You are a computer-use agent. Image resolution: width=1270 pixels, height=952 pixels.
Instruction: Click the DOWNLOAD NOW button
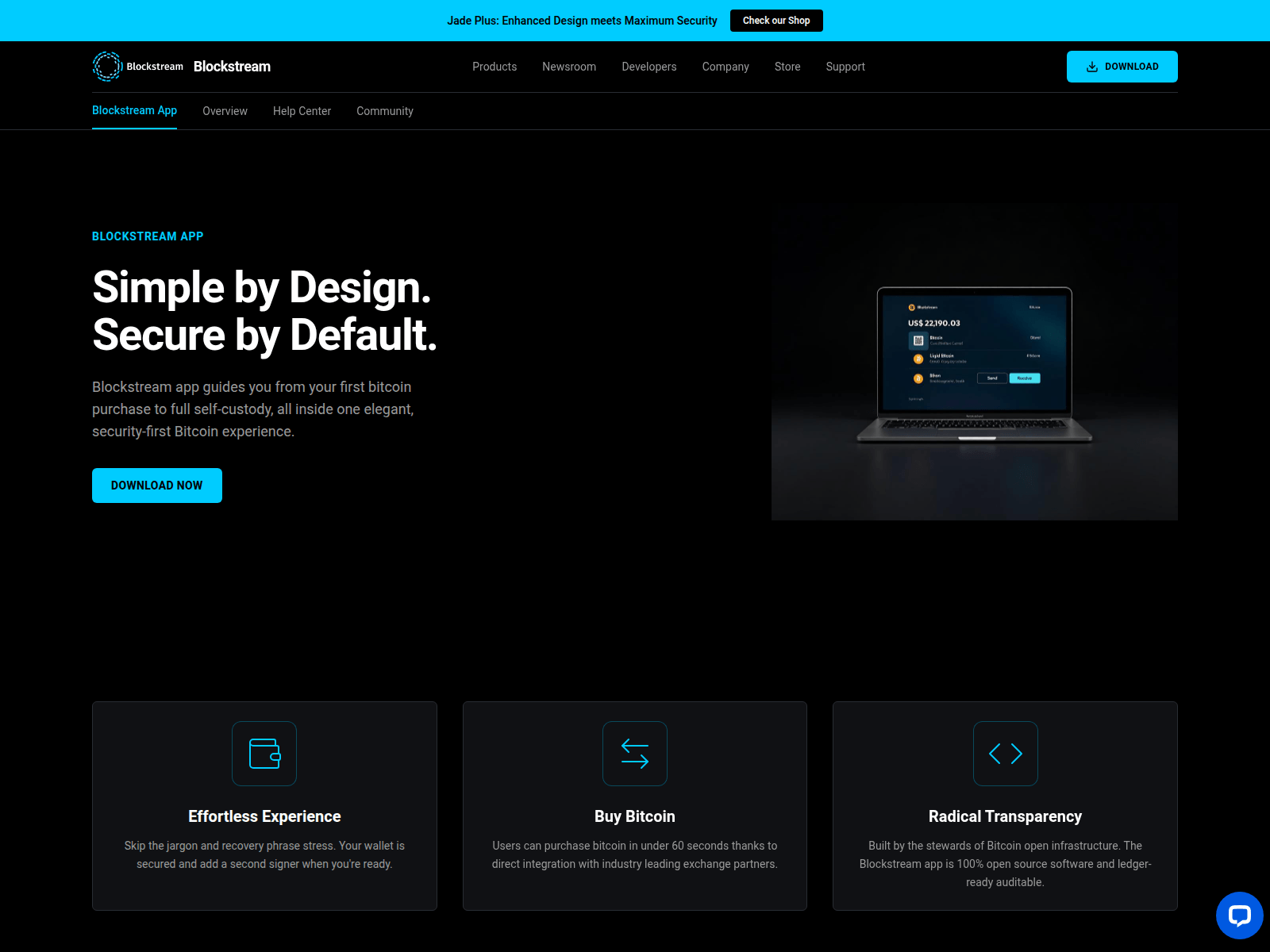[x=156, y=485]
